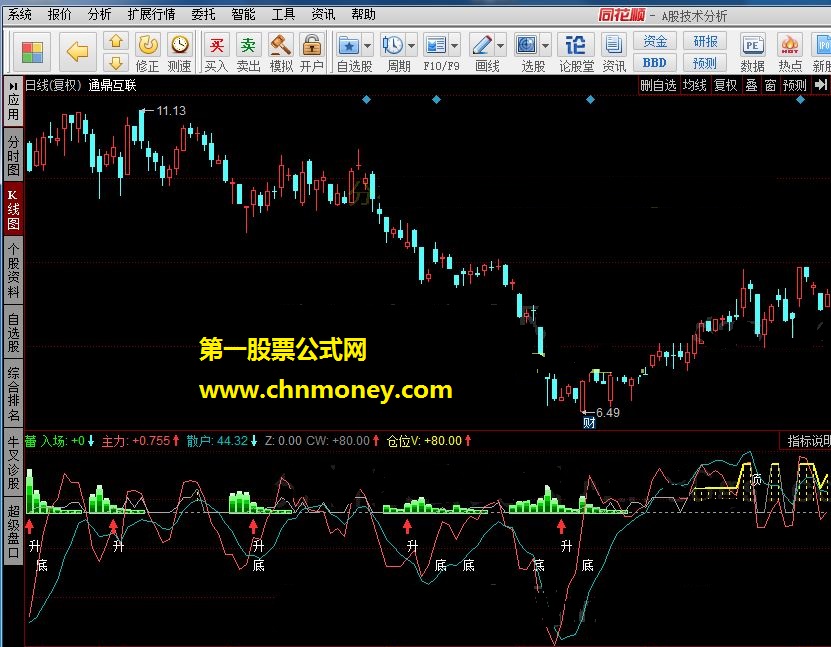The image size is (831, 647).
Task: Open the 资讯 menu in the menu bar
Action: point(323,14)
